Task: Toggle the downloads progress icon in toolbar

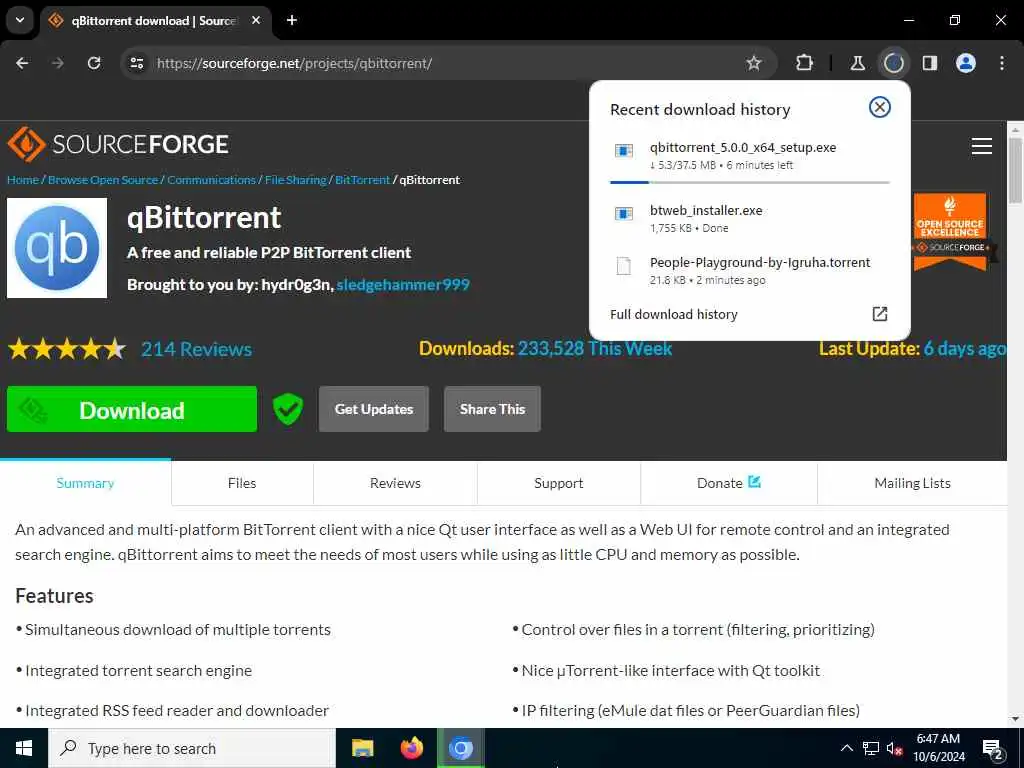Action: point(893,63)
